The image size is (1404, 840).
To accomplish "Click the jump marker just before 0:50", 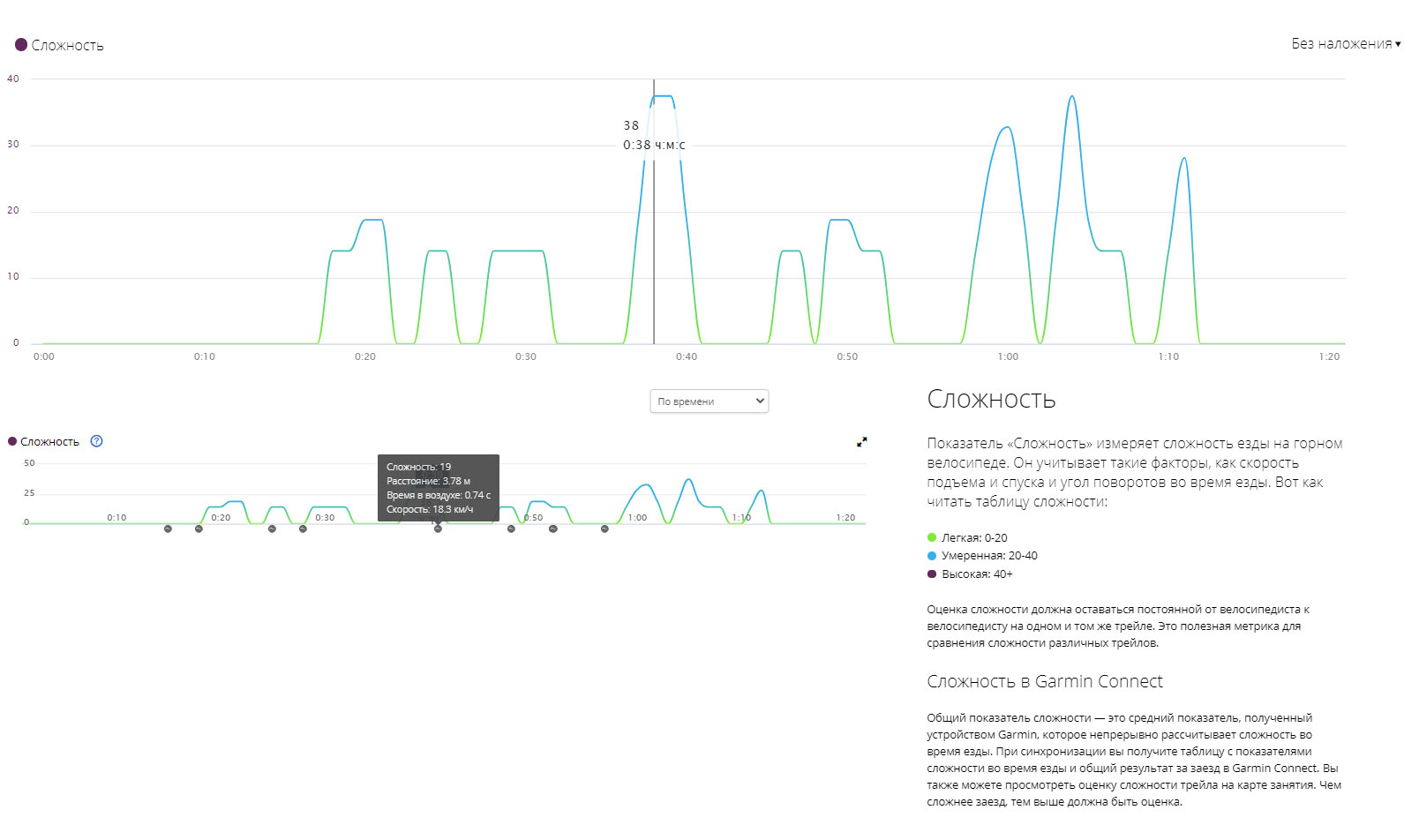I will point(511,529).
